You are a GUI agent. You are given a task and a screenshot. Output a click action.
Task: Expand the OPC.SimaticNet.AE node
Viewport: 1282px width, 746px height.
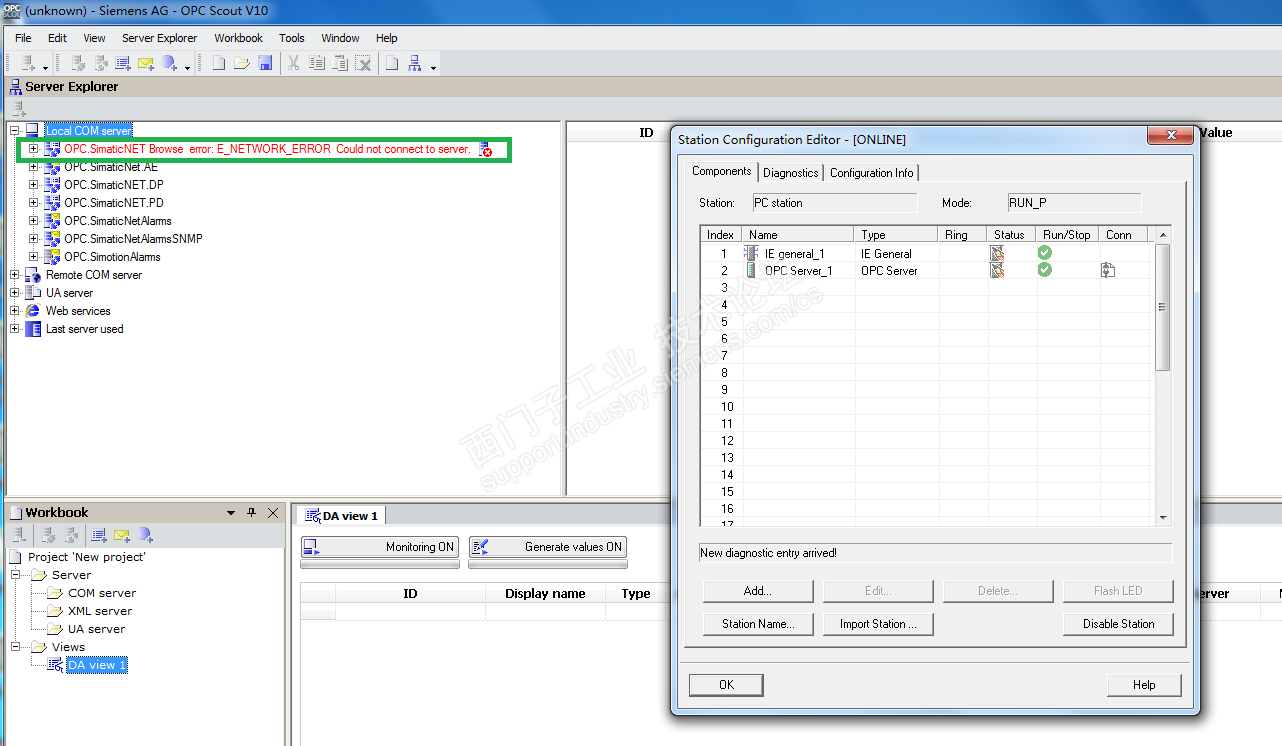point(33,167)
